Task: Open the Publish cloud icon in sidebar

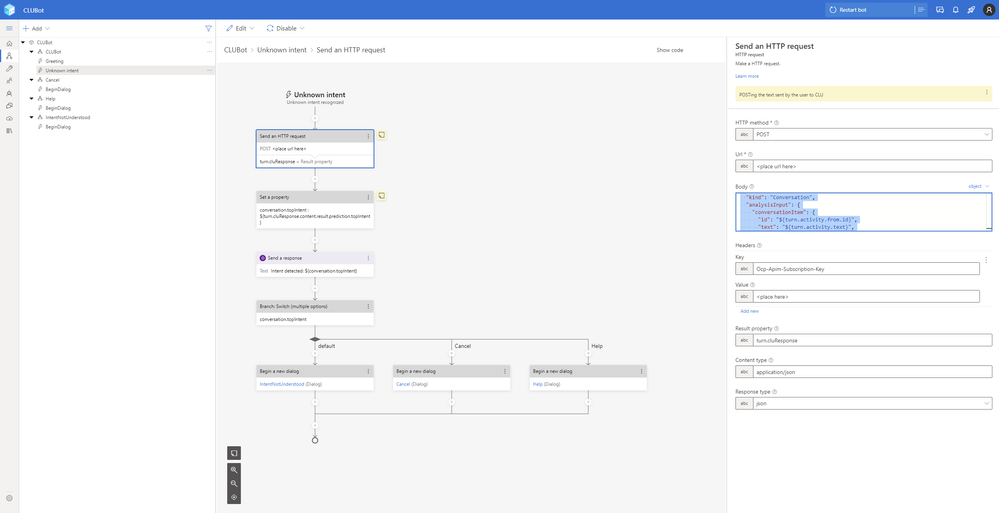Action: tap(9, 119)
